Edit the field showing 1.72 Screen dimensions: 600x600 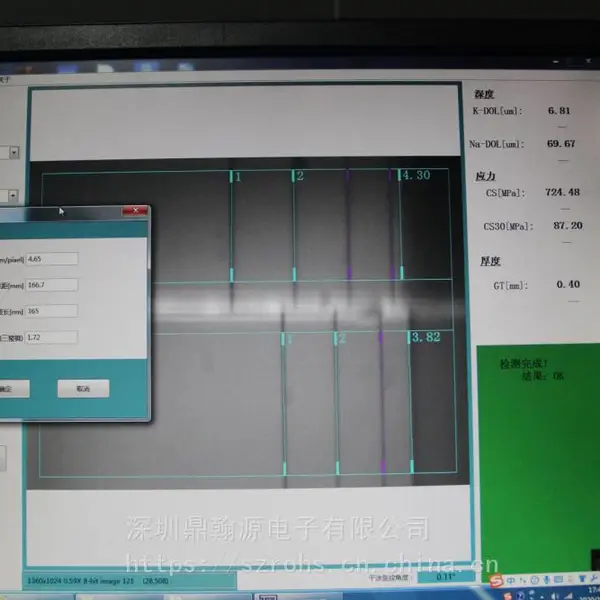coord(52,337)
